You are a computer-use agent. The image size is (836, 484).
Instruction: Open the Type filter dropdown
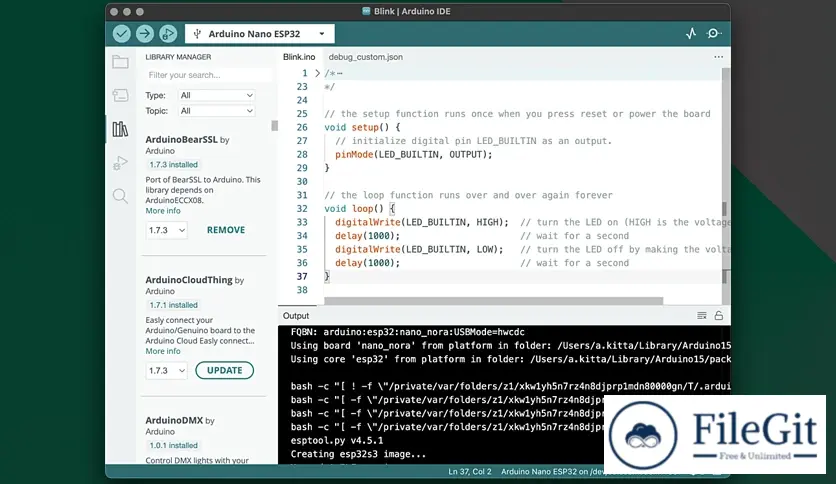pyautogui.click(x=216, y=95)
